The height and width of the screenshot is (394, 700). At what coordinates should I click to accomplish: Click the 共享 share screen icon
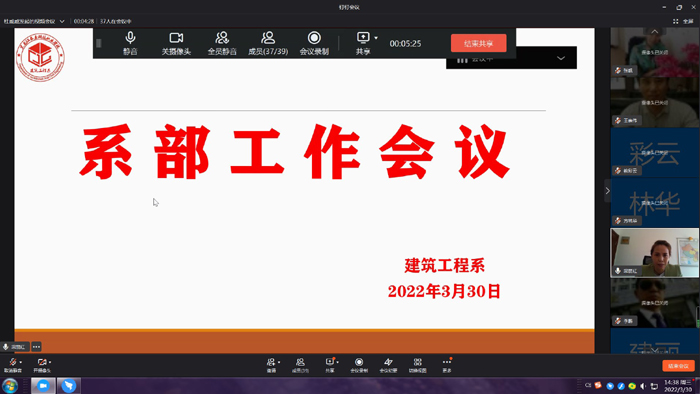pos(363,38)
